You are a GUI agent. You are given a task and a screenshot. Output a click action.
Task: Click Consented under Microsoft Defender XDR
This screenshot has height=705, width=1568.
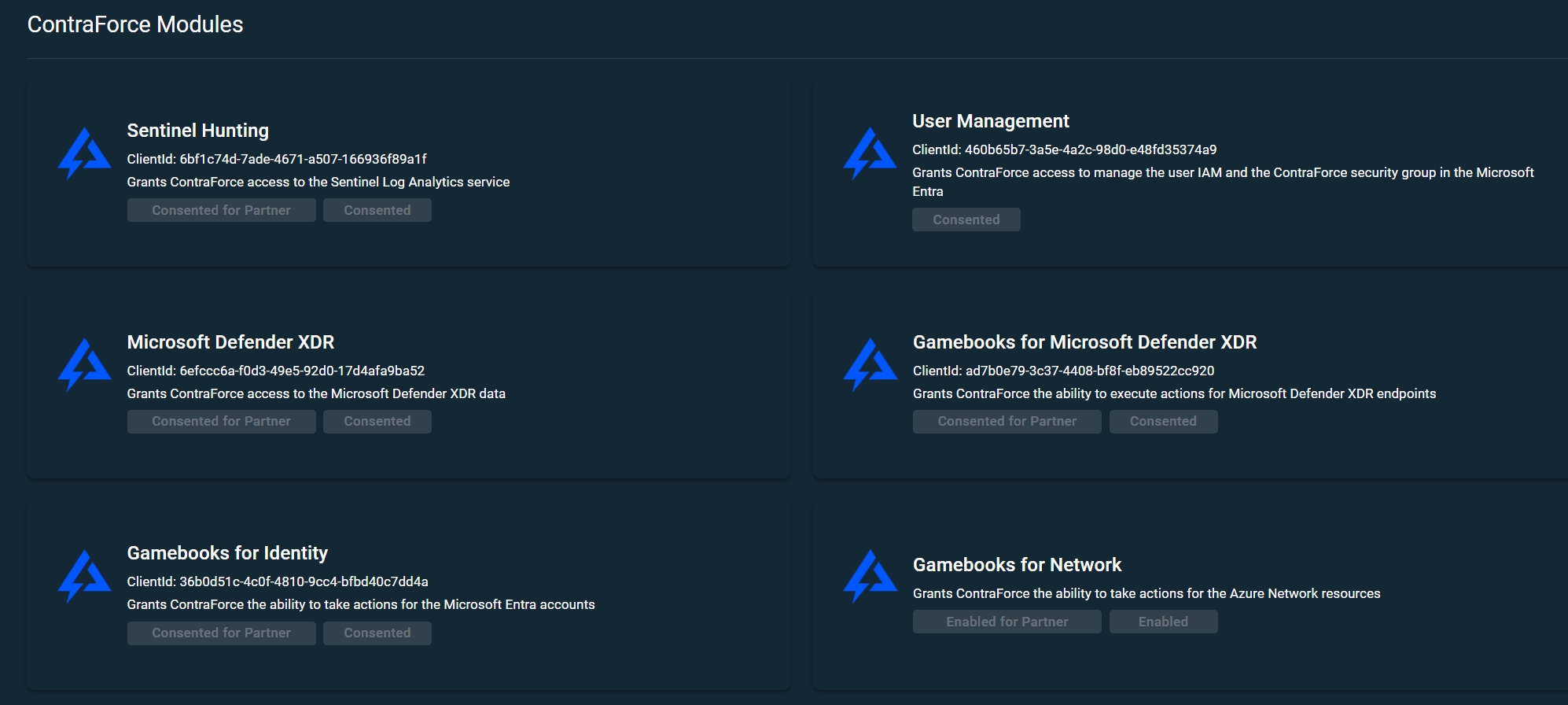click(x=377, y=422)
